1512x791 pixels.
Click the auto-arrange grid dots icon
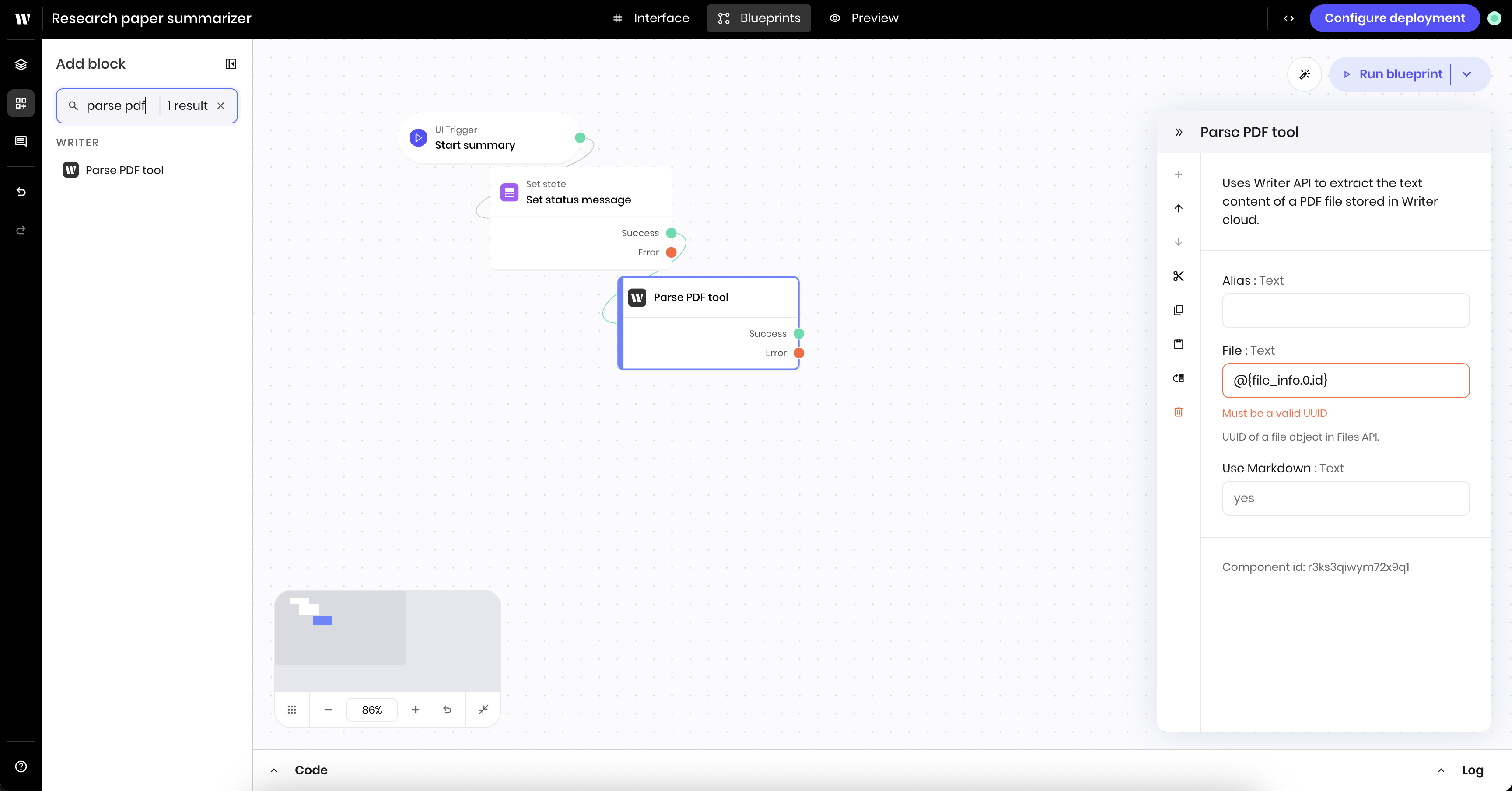[292, 710]
